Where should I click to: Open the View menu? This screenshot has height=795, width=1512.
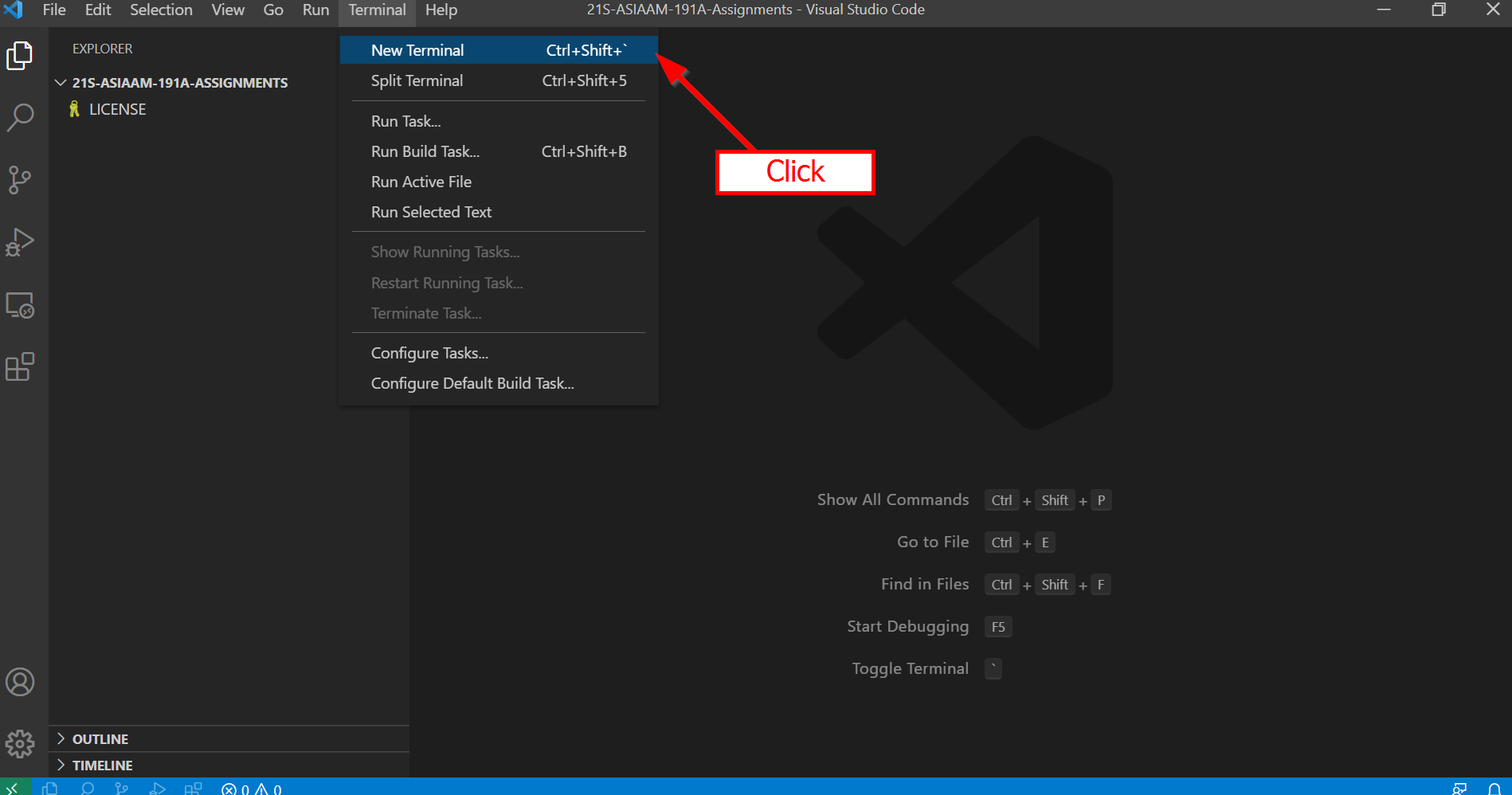click(228, 10)
